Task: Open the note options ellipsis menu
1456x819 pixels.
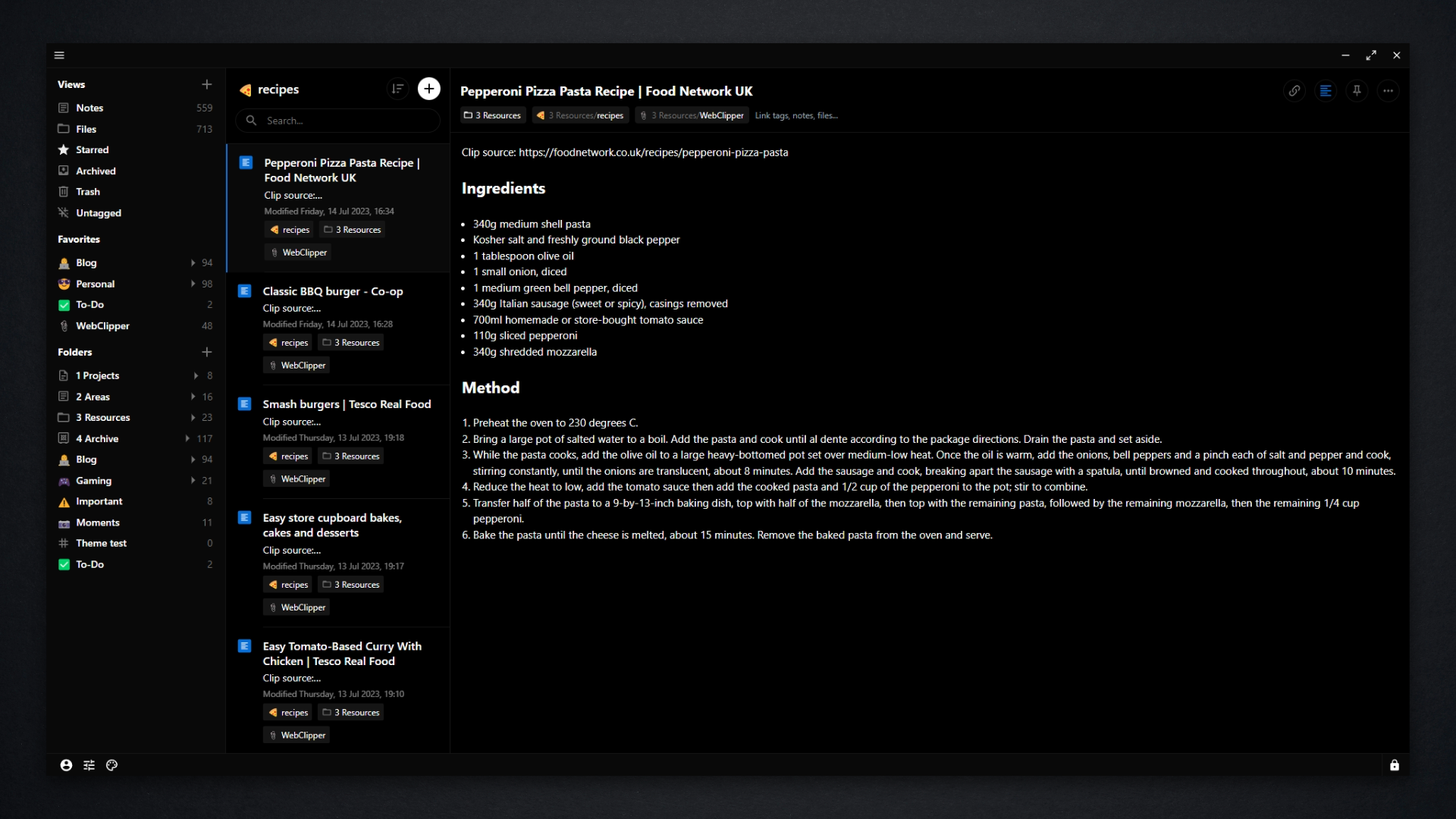Action: pyautogui.click(x=1388, y=91)
